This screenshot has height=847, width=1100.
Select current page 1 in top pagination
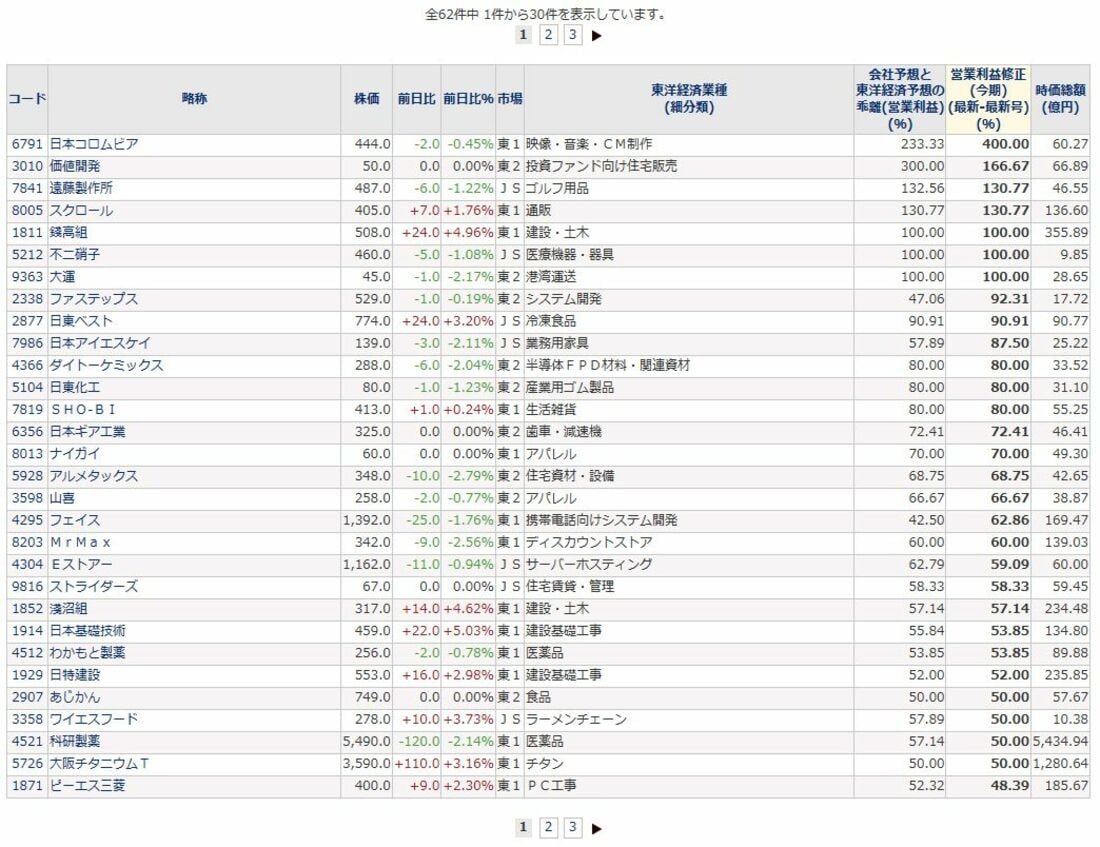click(x=523, y=34)
